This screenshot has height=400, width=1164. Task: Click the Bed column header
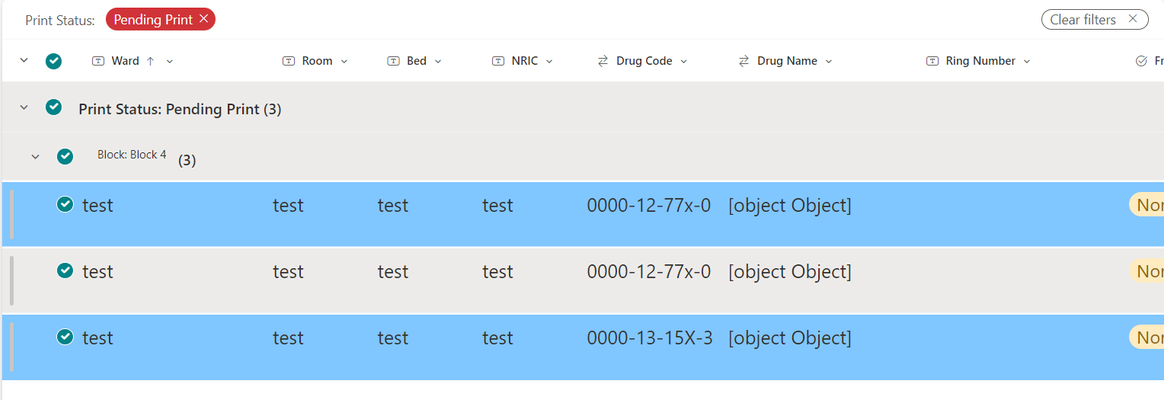pyautogui.click(x=415, y=61)
